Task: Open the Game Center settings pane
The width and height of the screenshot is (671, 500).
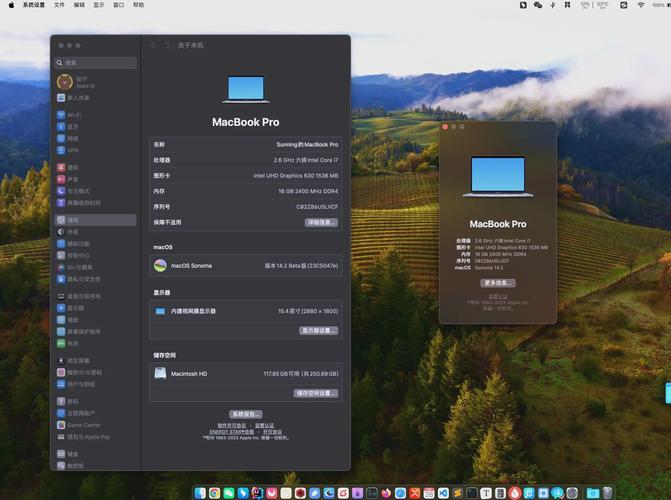Action: tap(84, 425)
